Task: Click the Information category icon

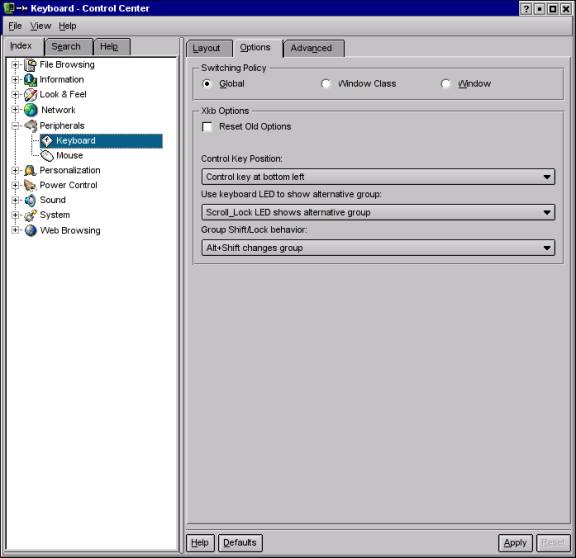Action: [30, 80]
